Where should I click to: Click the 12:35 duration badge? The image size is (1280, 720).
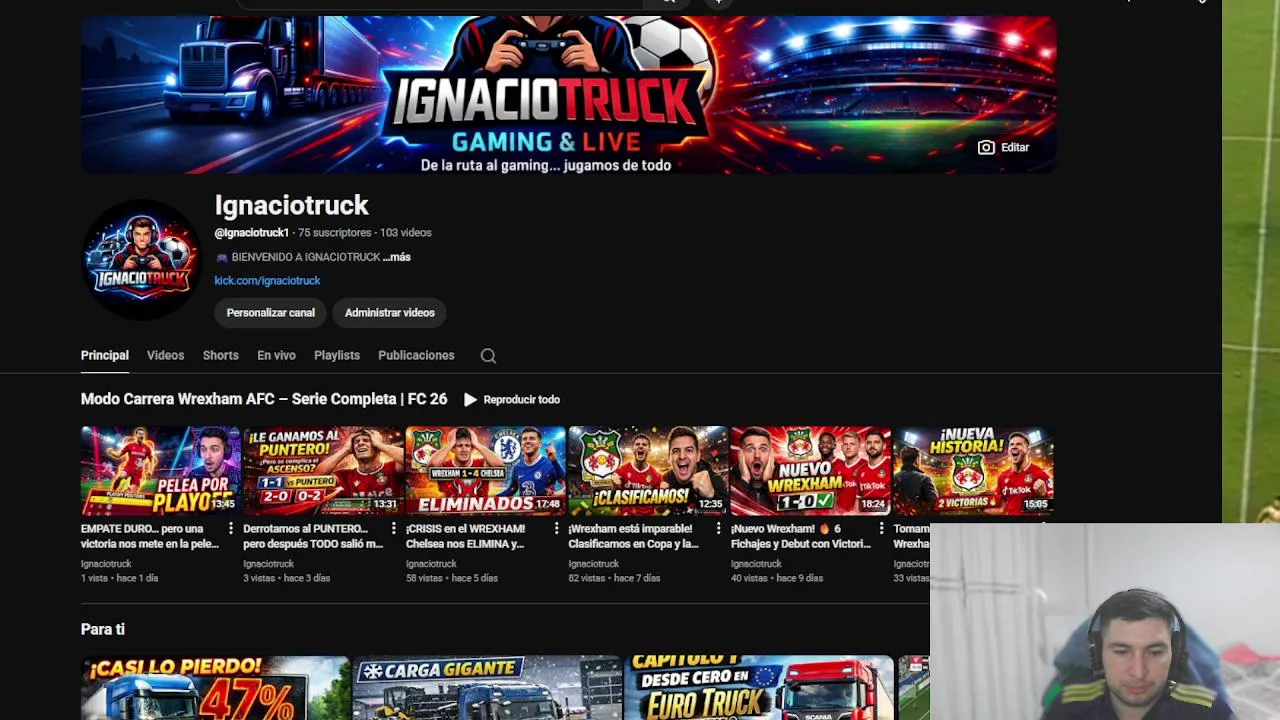tap(710, 504)
